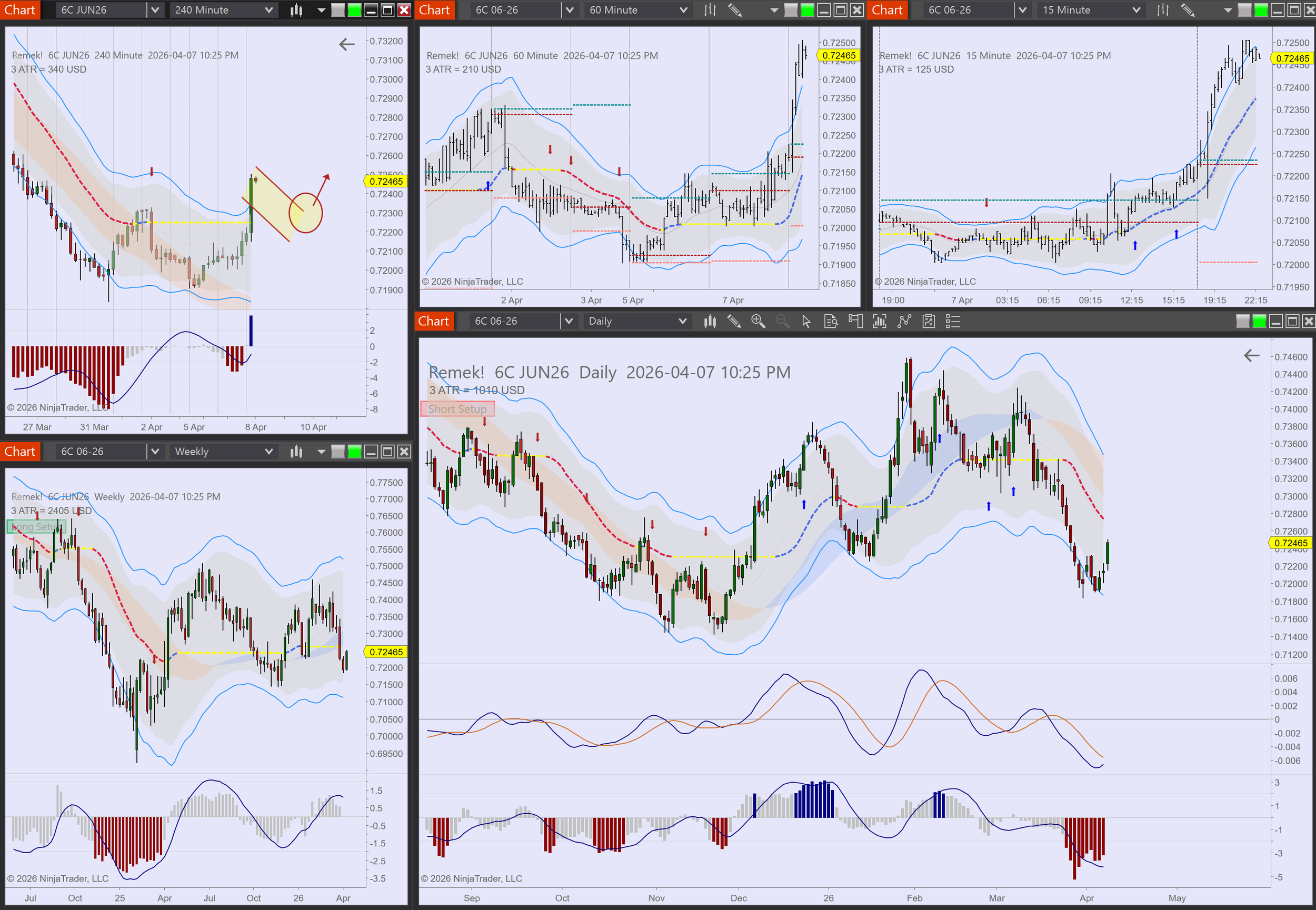Click 0.72465 price marker on Daily axis
Screen dimensions: 1316x910
pyautogui.click(x=1291, y=543)
